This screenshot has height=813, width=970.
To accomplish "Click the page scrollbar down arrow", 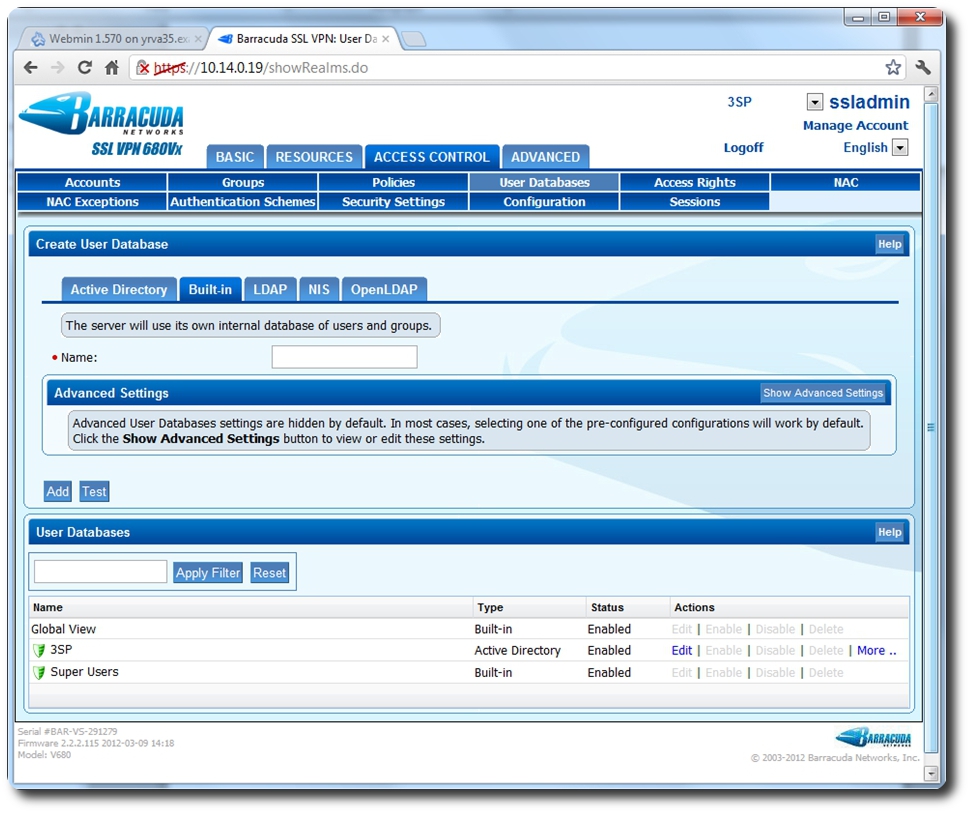I will point(931,774).
